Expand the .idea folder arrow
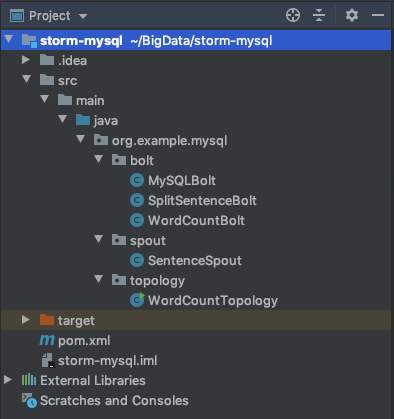 (x=26, y=60)
